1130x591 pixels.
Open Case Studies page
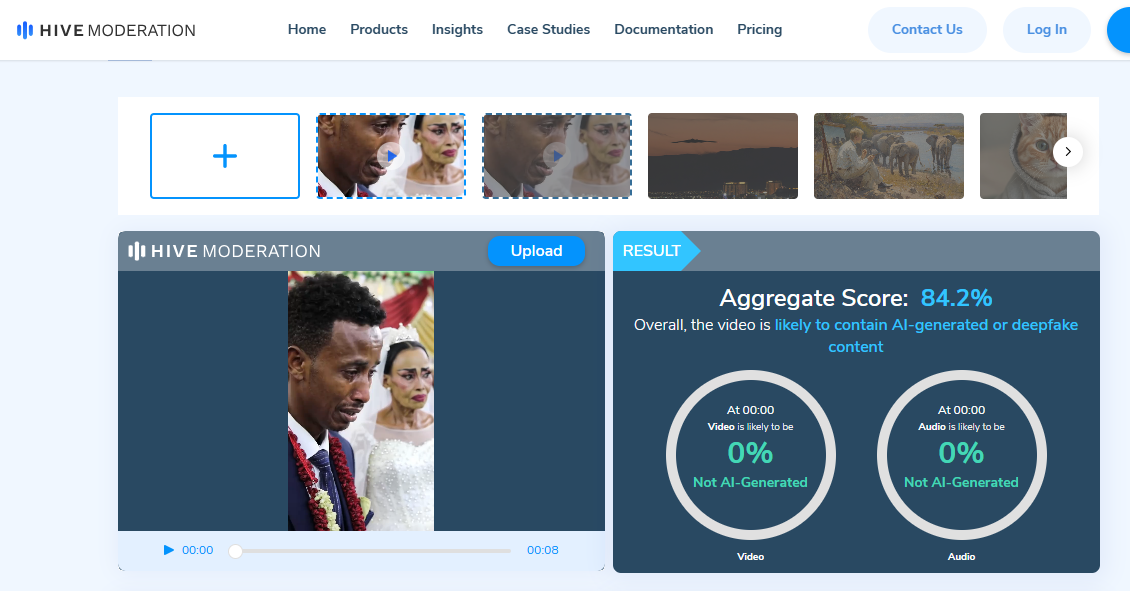(548, 30)
